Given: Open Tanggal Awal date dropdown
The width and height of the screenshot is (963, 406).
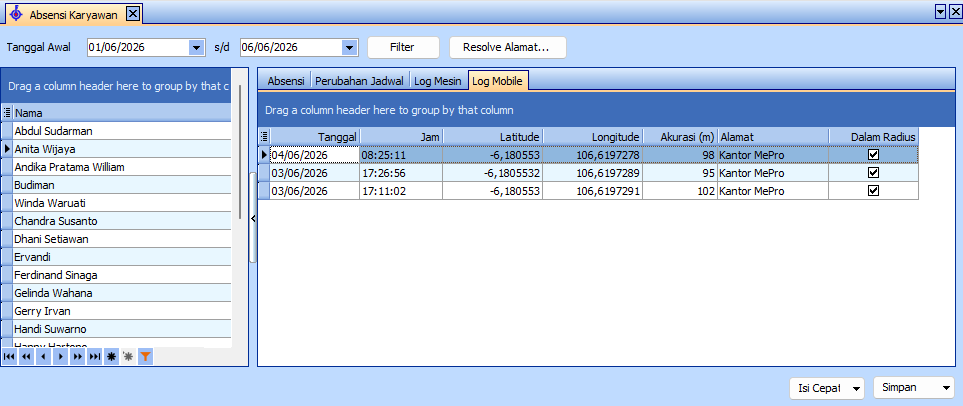Looking at the screenshot, I should [197, 47].
